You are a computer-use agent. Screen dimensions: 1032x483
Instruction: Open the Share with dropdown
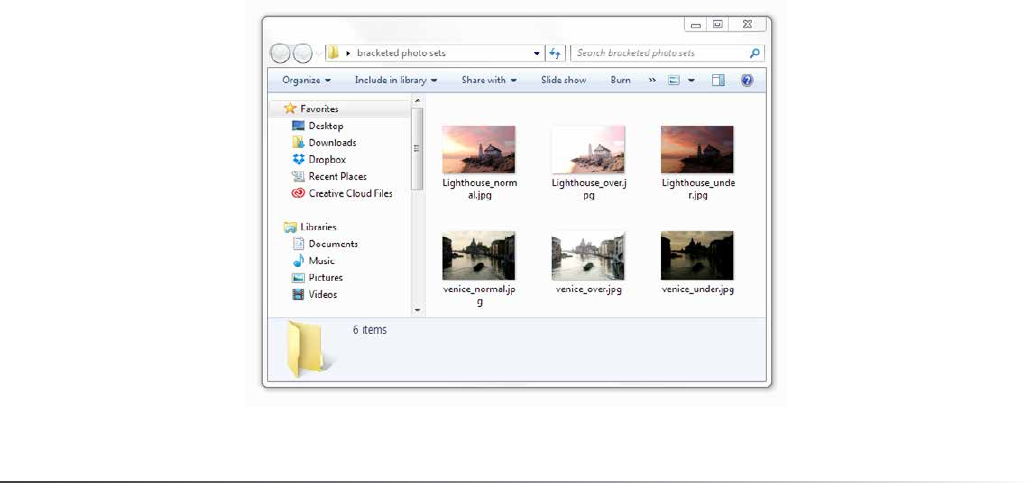(489, 80)
